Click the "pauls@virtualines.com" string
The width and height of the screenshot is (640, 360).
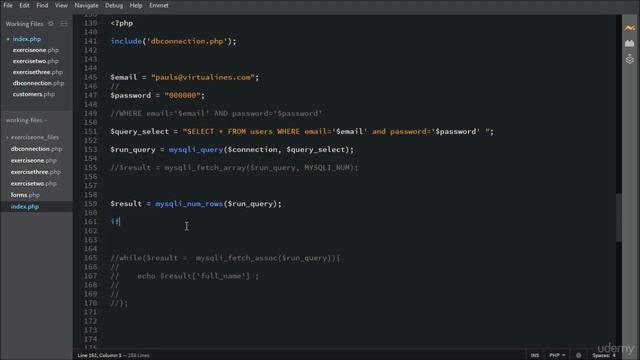(x=203, y=77)
